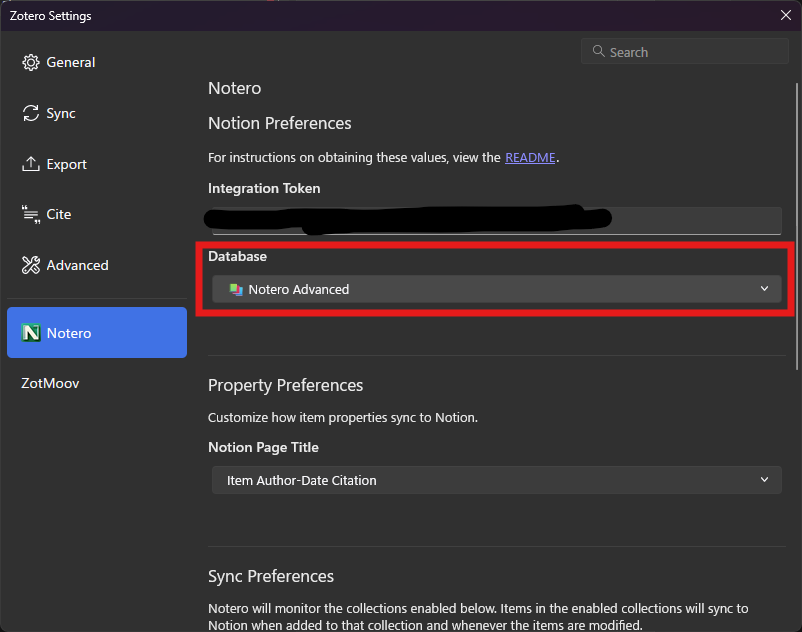Open the ZotMoov settings pane
The image size is (802, 632).
[50, 383]
